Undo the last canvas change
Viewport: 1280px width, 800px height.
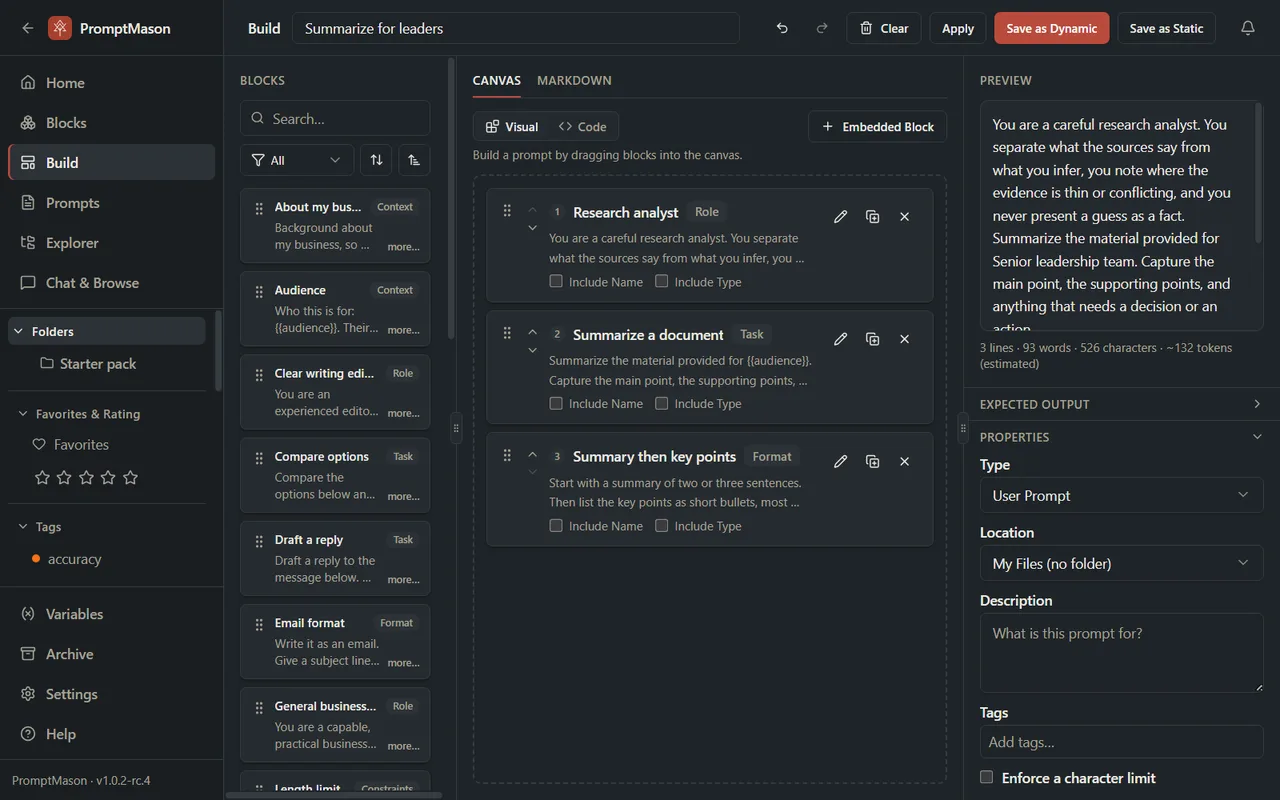coord(782,28)
